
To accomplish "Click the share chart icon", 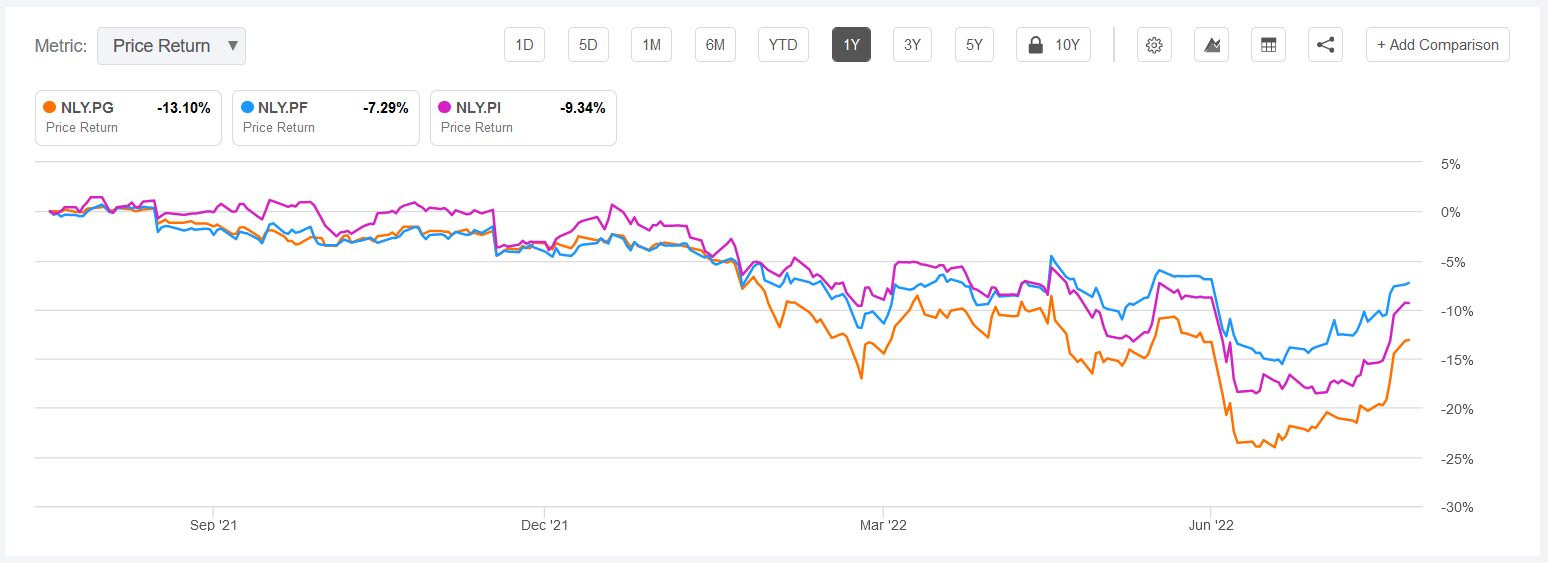I will (1325, 45).
